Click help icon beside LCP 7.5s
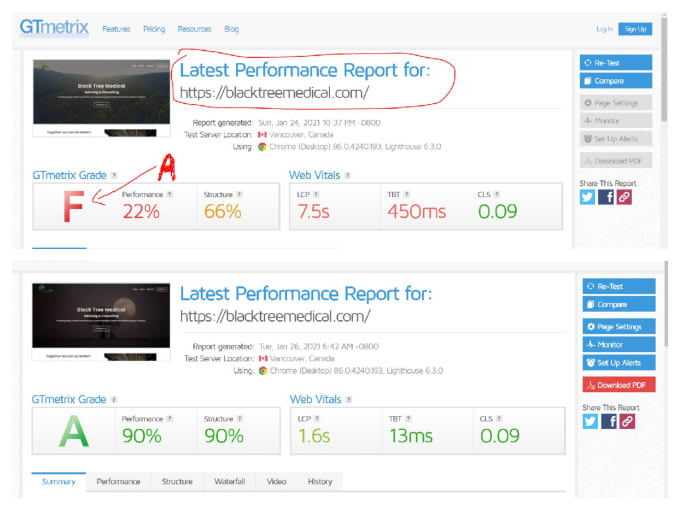This screenshot has width=680, height=510. [316, 194]
